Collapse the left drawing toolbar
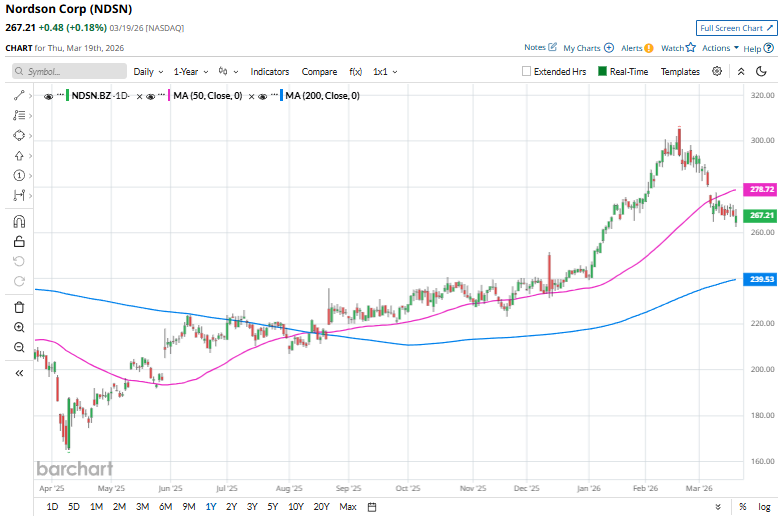 (x=19, y=373)
